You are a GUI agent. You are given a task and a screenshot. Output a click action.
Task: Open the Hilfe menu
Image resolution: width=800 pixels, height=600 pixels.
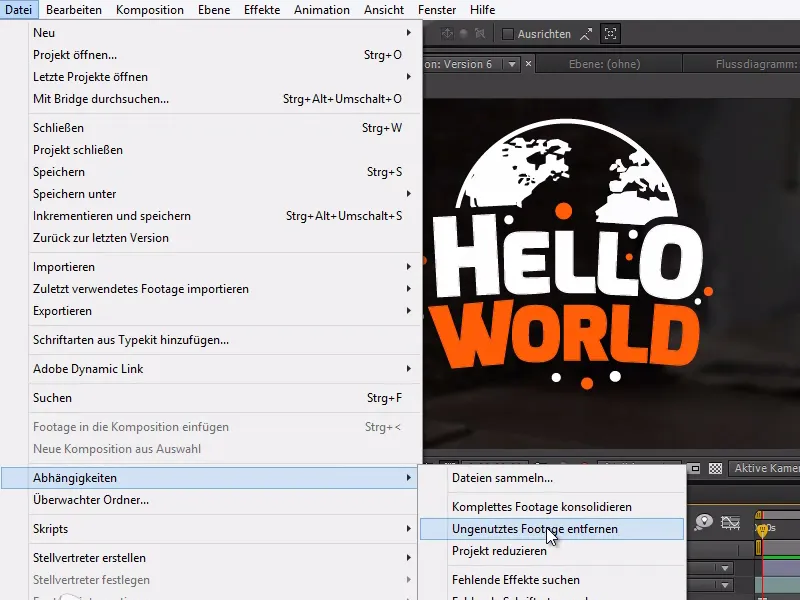[482, 10]
